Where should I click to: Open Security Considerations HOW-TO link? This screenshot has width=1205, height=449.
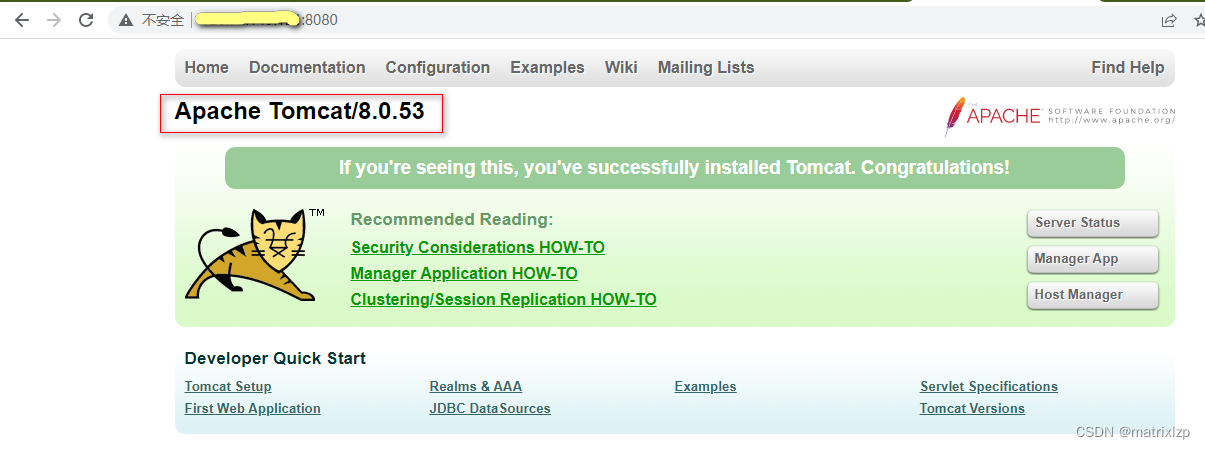coord(478,247)
